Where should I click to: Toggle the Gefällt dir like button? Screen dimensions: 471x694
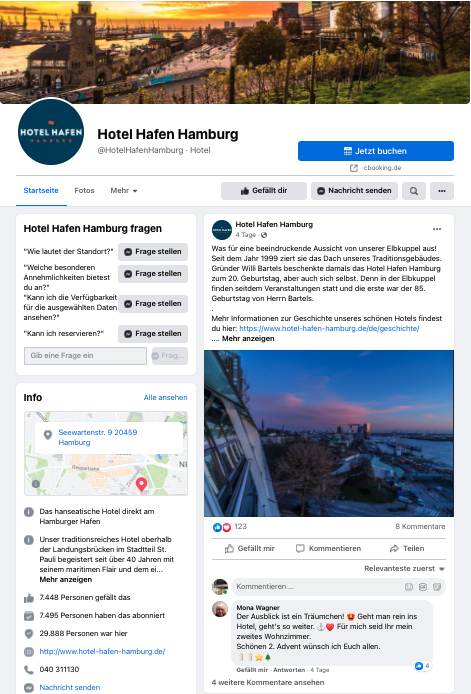click(x=264, y=191)
